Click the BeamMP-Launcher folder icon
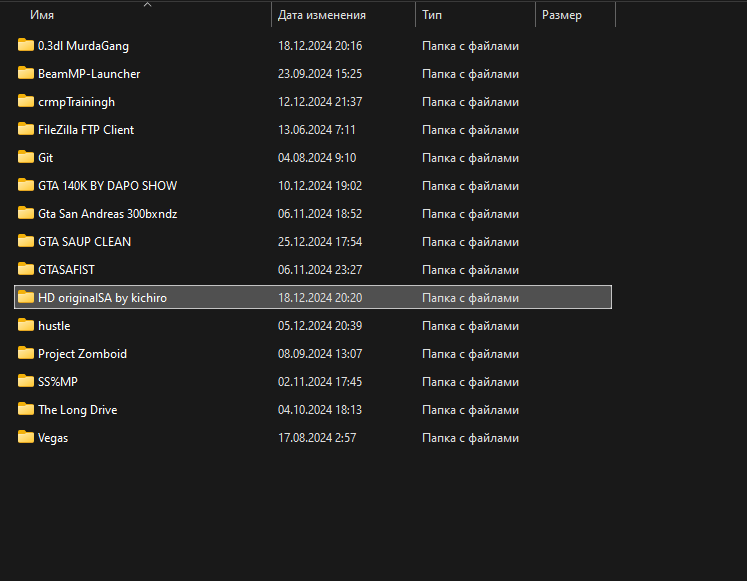747x581 pixels. point(26,73)
